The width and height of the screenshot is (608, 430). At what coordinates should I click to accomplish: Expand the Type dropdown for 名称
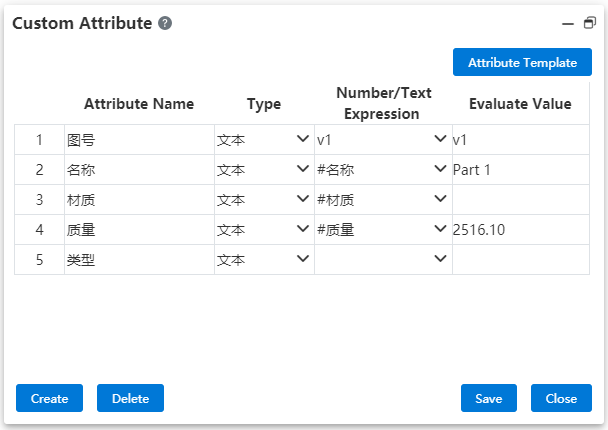[302, 169]
